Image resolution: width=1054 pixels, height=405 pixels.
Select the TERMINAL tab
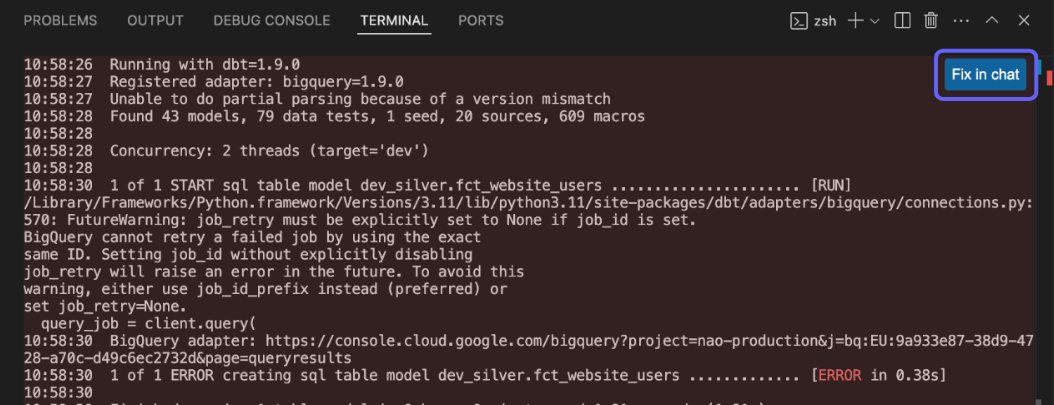[393, 21]
